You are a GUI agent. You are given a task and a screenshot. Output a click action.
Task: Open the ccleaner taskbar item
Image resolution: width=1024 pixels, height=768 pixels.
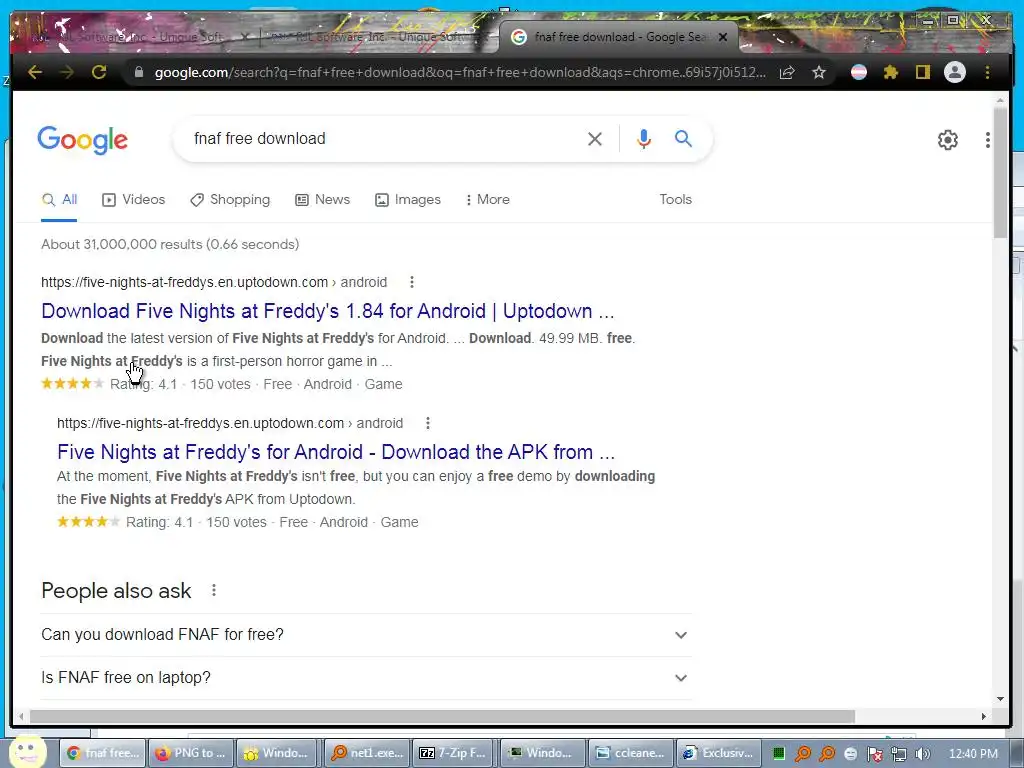tap(630, 754)
